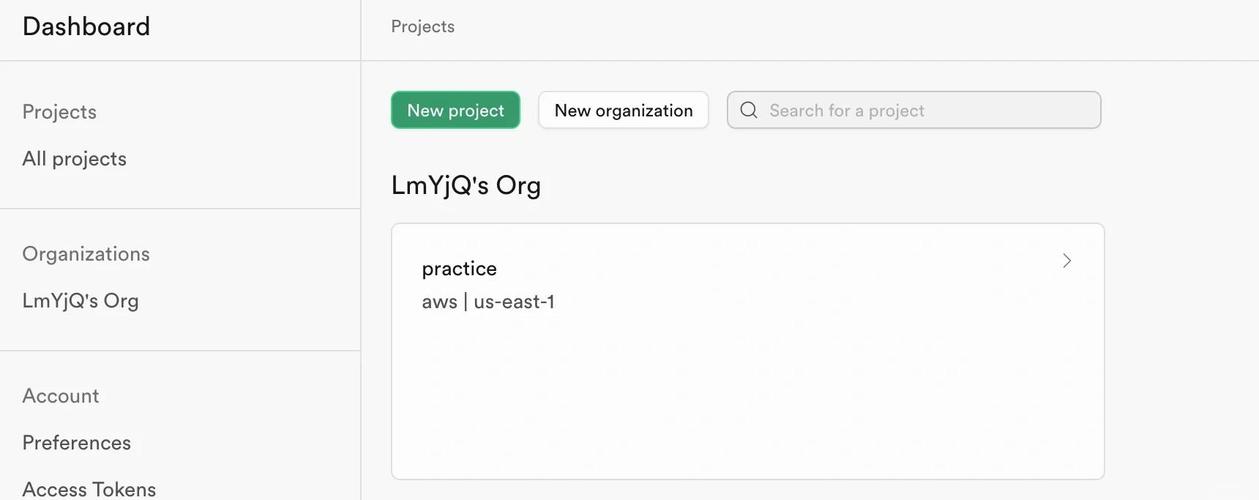The image size is (1259, 500).
Task: Click the practice project name
Action: pyautogui.click(x=459, y=268)
